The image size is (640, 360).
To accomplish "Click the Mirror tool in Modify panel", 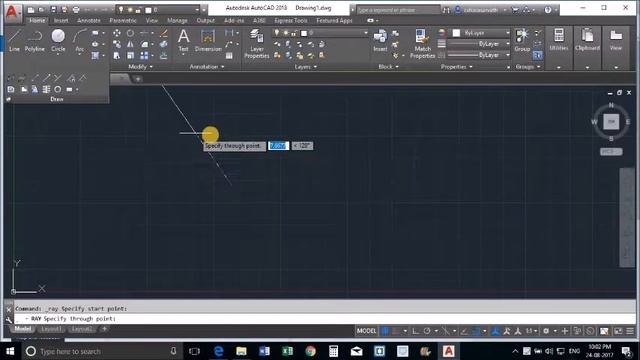I will pyautogui.click(x=130, y=44).
